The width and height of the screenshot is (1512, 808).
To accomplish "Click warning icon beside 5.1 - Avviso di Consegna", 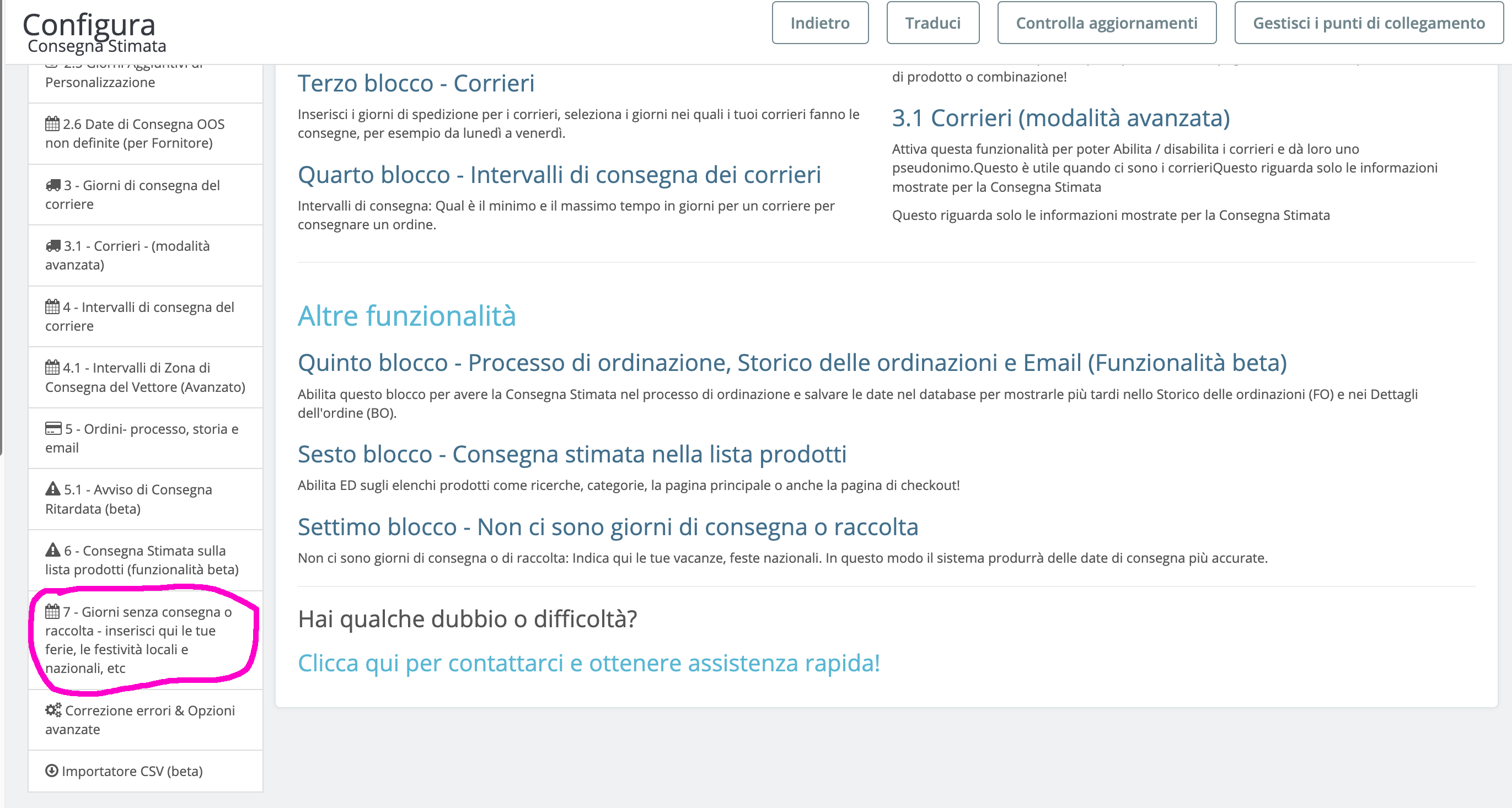I will 53,489.
